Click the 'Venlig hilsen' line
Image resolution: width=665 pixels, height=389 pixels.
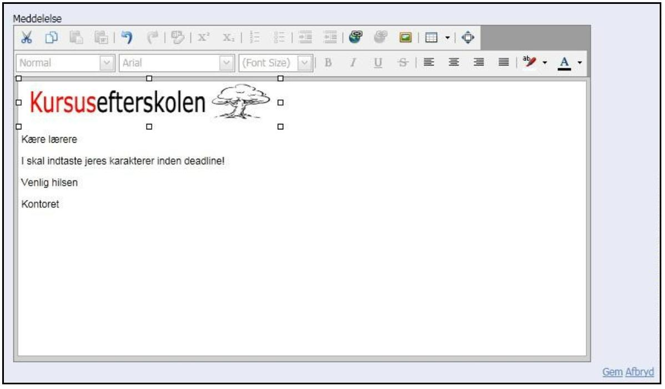click(49, 183)
